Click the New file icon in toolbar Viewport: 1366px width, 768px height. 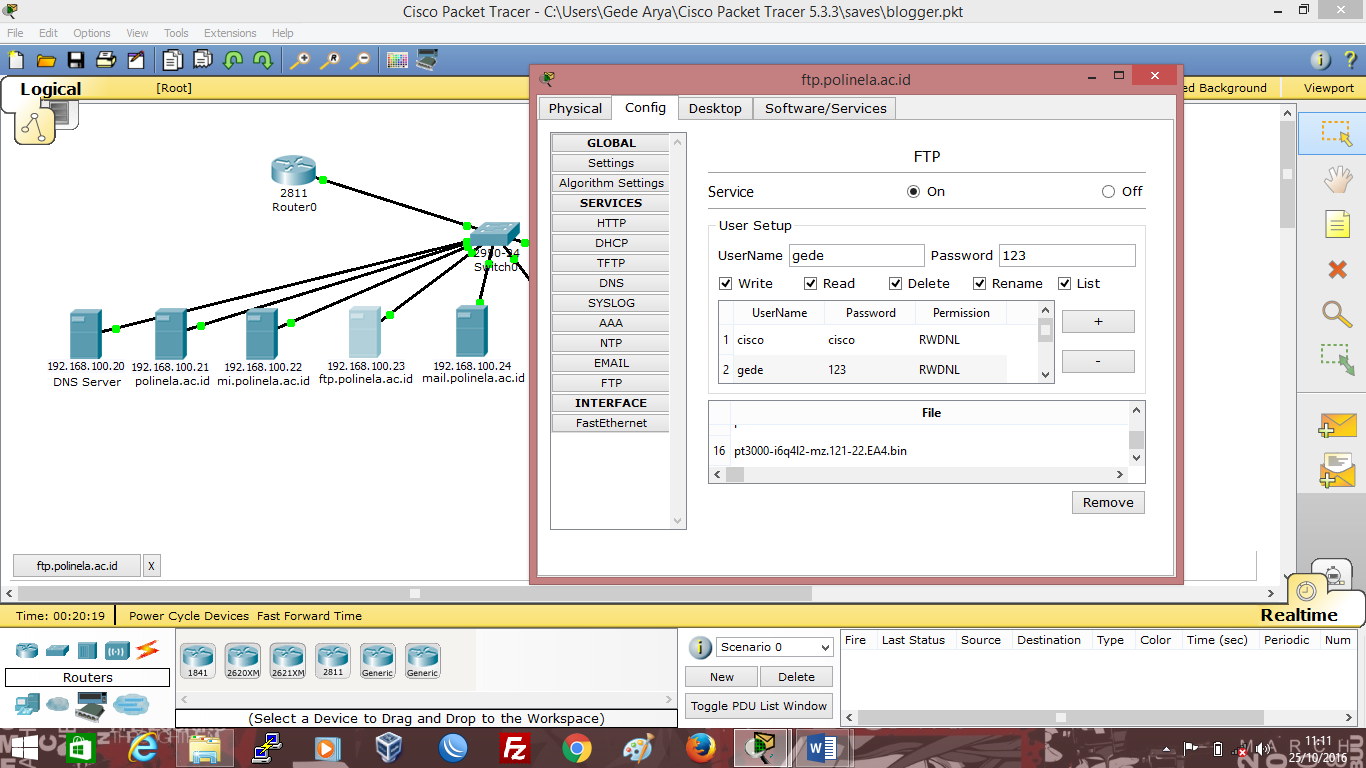point(16,60)
